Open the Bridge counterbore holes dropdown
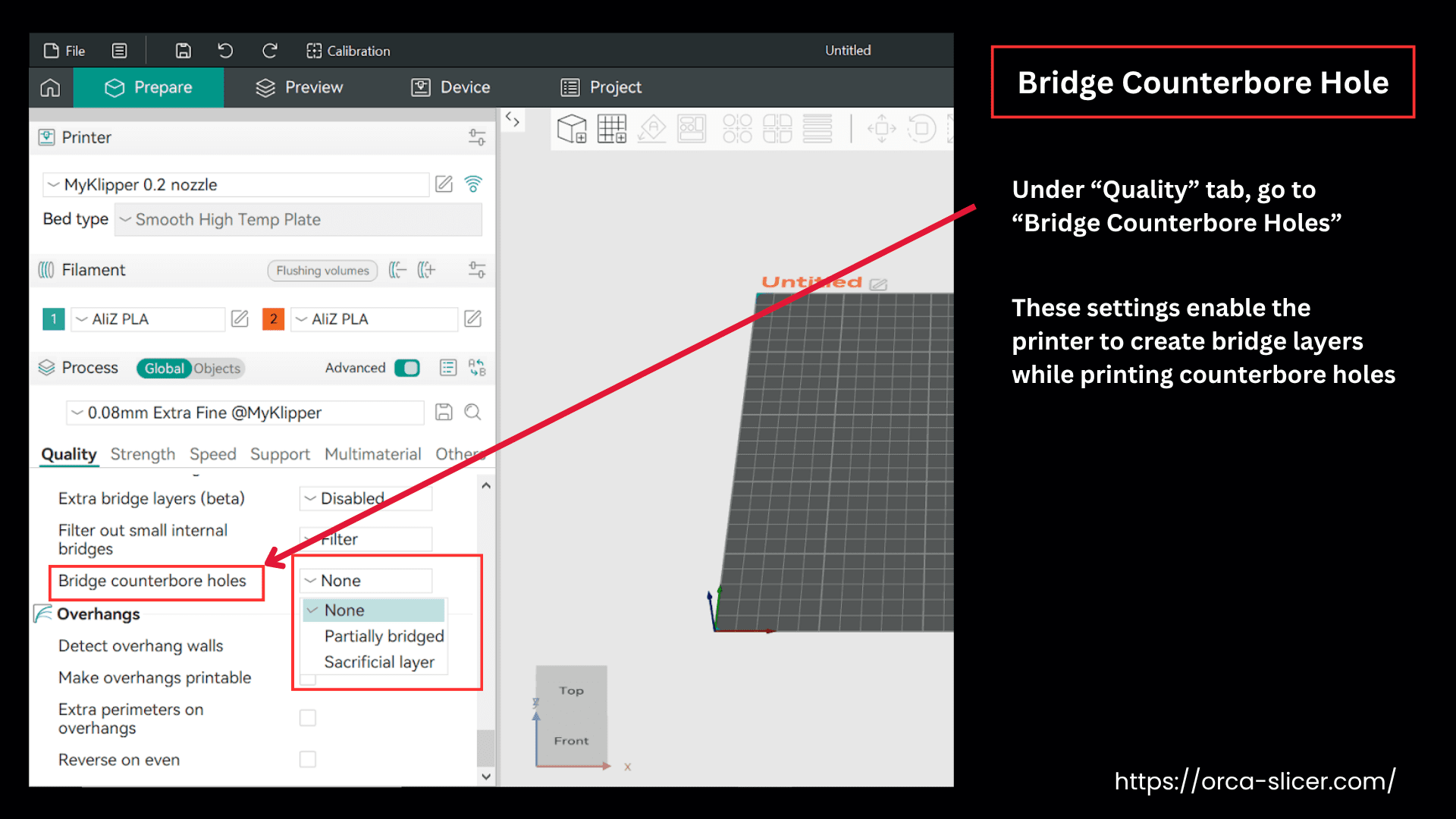1456x819 pixels. coord(366,581)
